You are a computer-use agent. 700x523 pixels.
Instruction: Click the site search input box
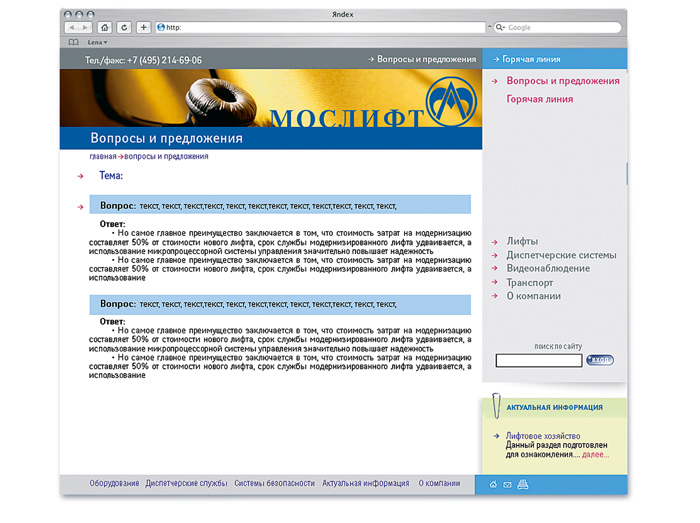click(x=539, y=360)
